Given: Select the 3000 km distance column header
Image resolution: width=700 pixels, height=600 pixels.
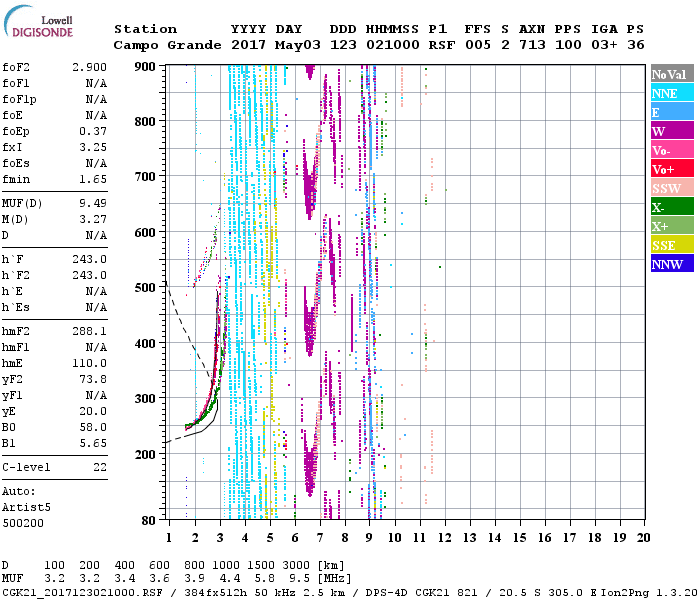Looking at the screenshot, I should 291,565.
